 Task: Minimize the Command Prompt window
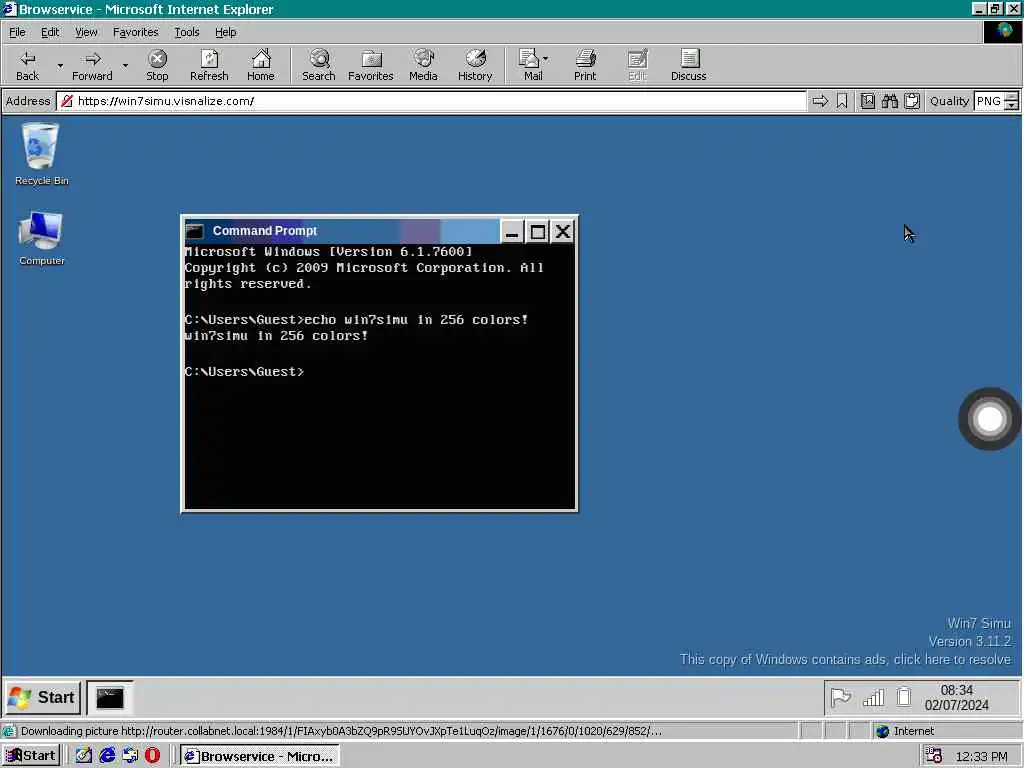coord(512,232)
